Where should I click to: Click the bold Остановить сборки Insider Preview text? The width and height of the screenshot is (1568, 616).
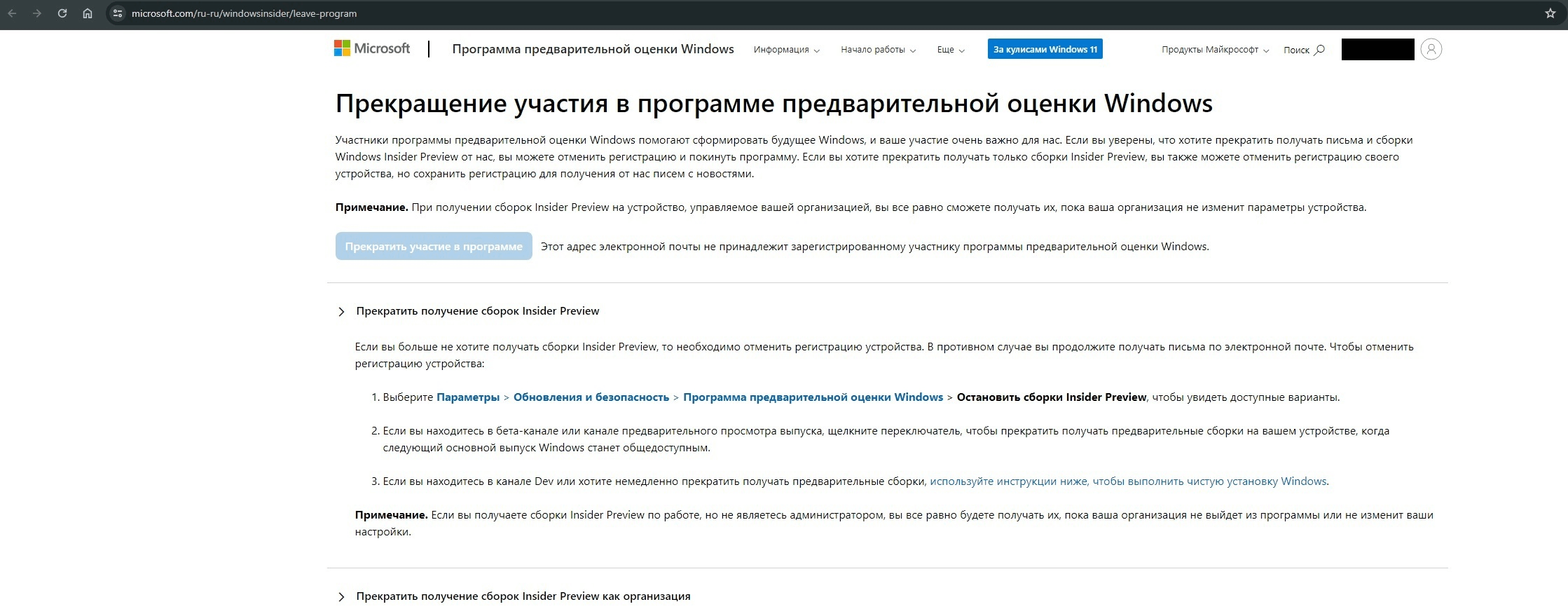click(x=1052, y=397)
